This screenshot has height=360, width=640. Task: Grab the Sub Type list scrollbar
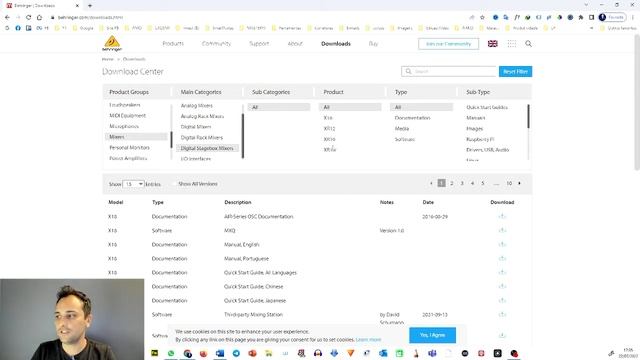pos(529,116)
